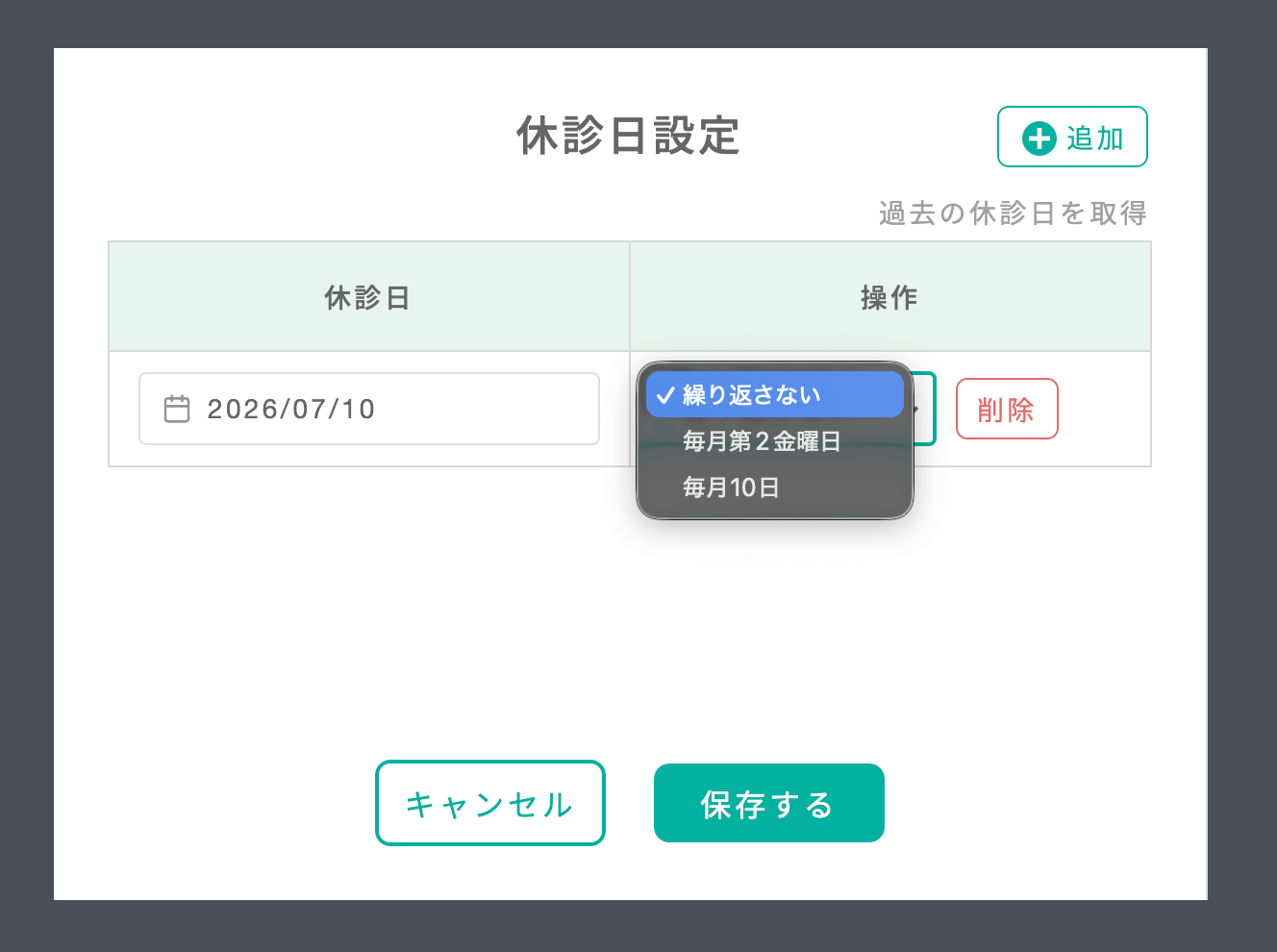Cancel with the キャンセル button
Image resolution: width=1277 pixels, height=952 pixels.
[x=490, y=803]
